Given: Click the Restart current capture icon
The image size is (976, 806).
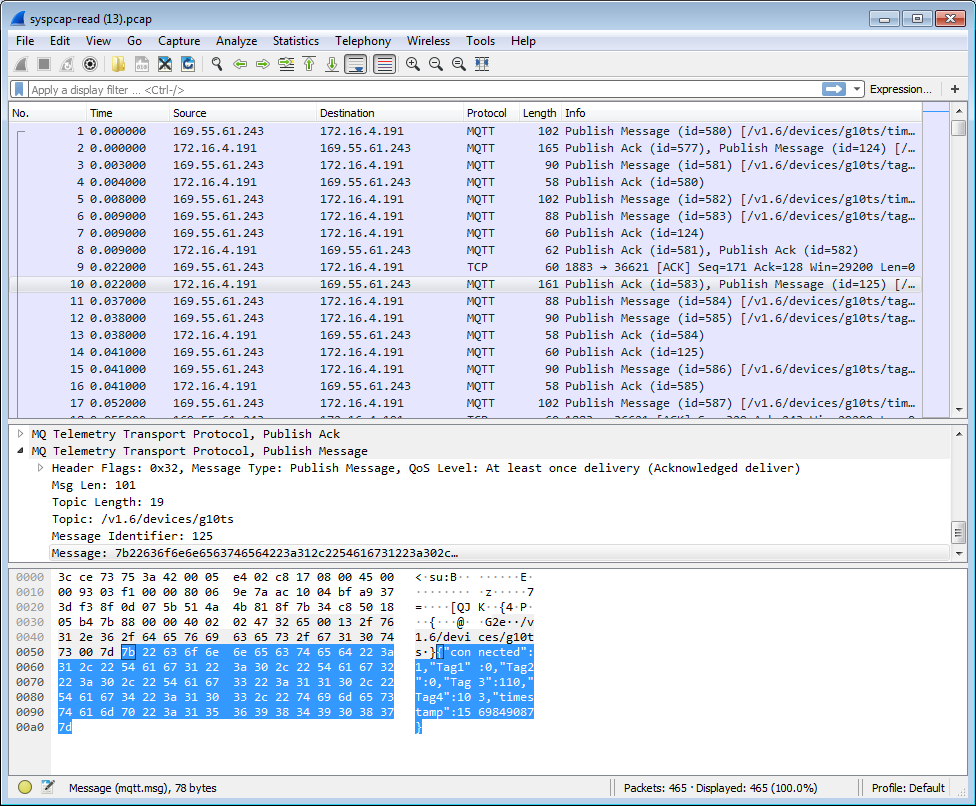Looking at the screenshot, I should [67, 64].
